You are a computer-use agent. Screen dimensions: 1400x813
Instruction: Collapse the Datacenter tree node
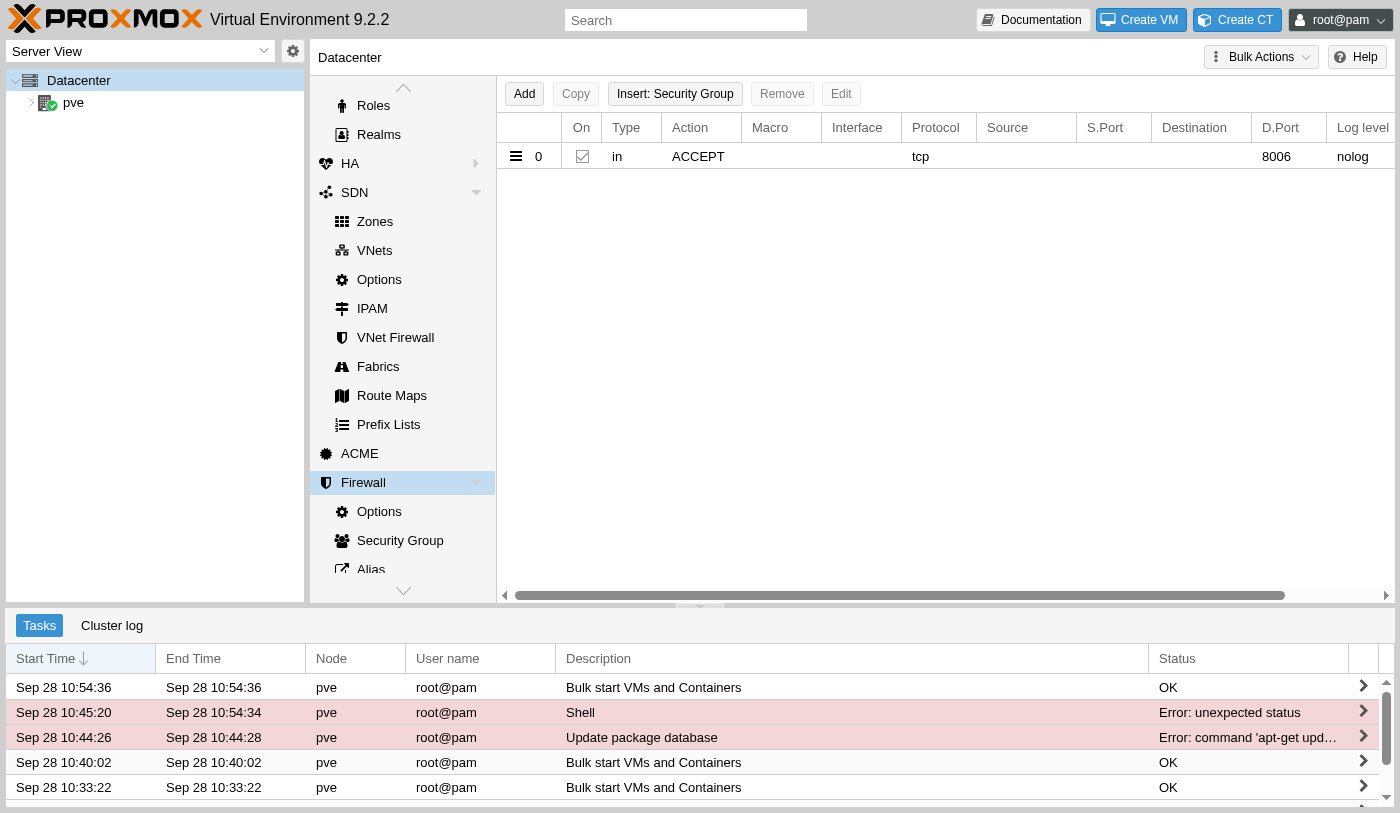(15, 81)
